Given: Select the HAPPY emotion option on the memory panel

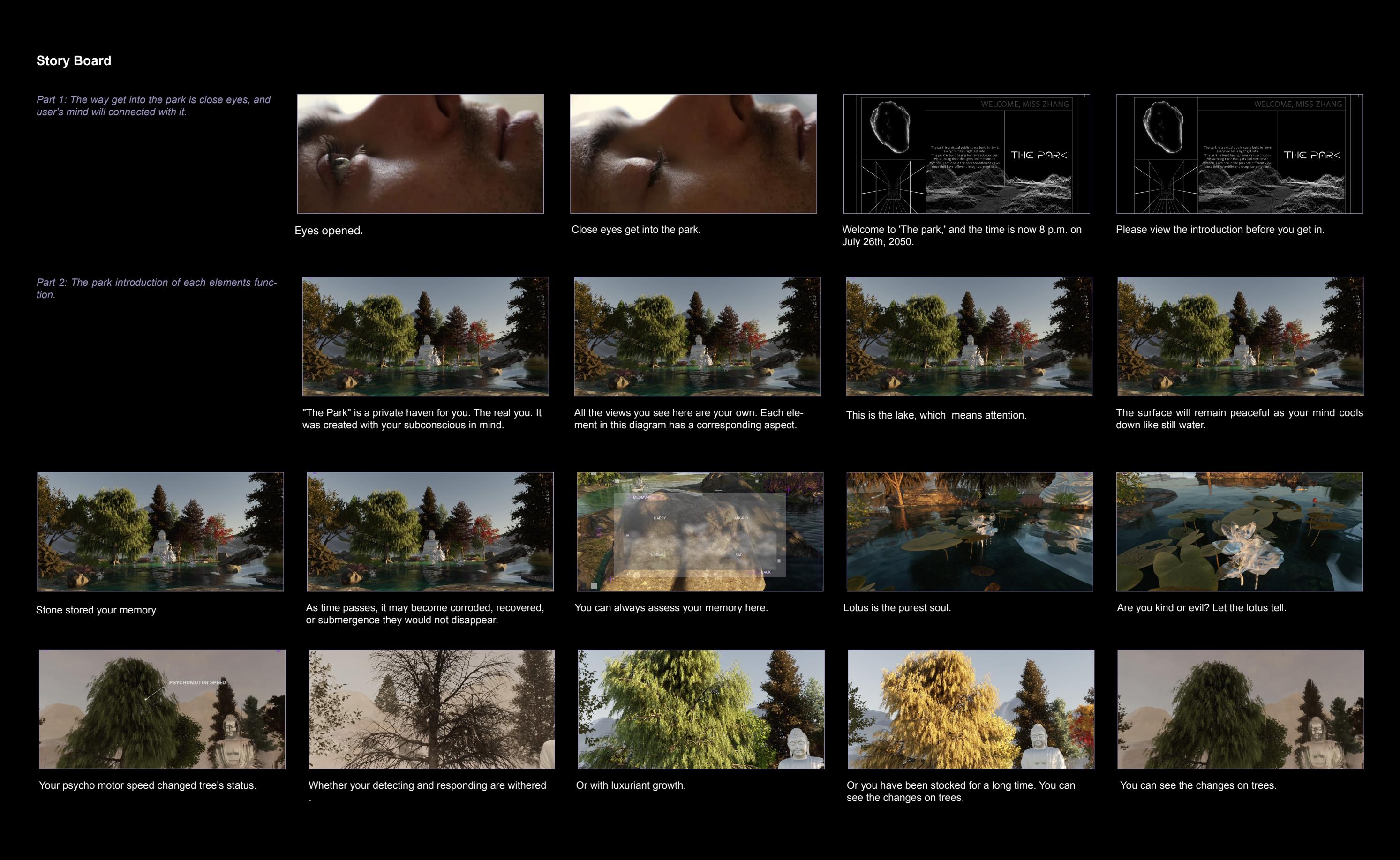Looking at the screenshot, I should click(x=660, y=518).
